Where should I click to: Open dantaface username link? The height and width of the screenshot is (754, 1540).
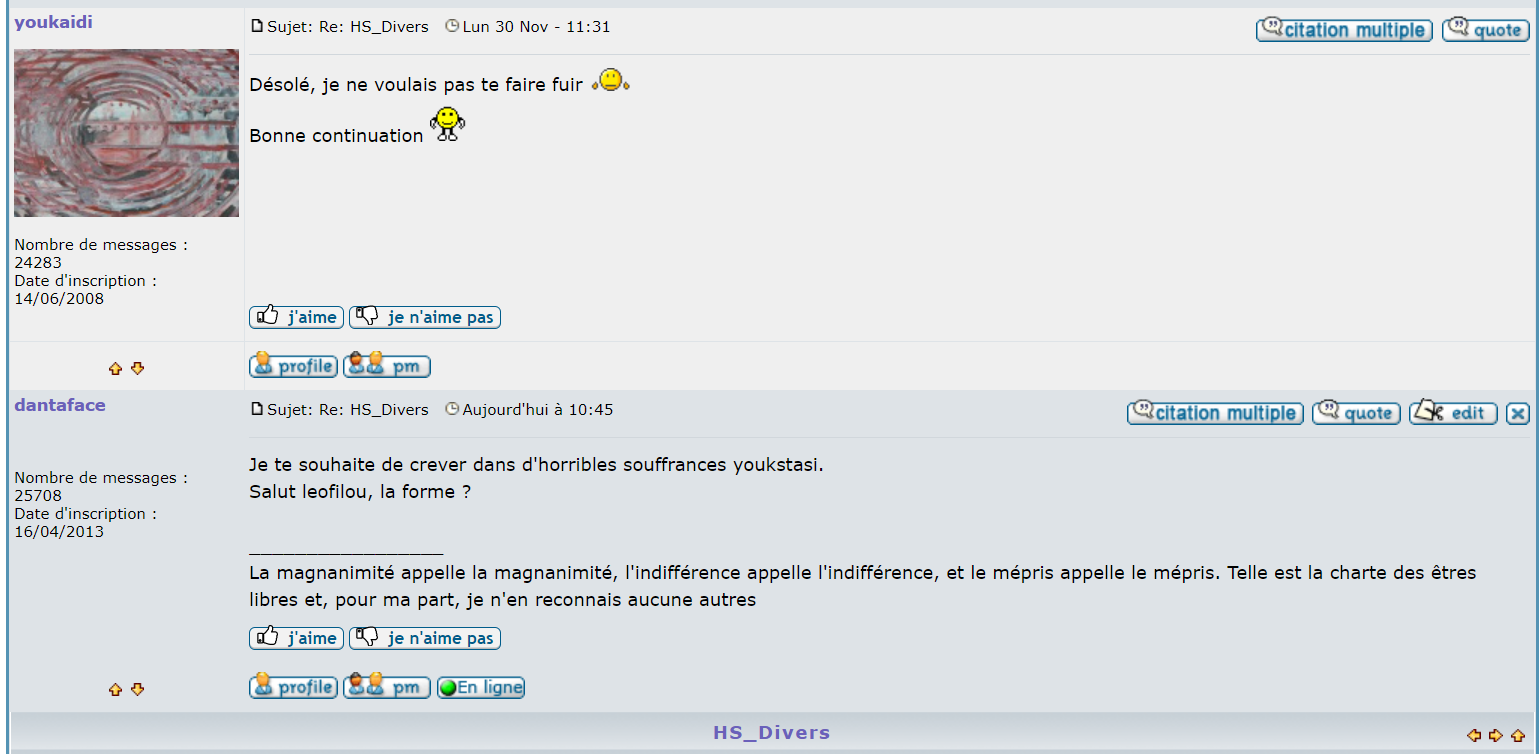(x=60, y=405)
